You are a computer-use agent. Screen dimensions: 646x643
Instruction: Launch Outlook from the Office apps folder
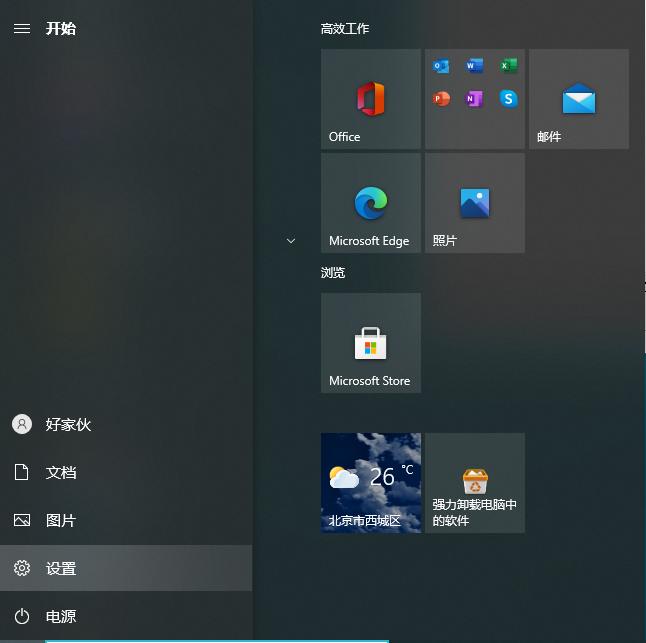tap(441, 66)
